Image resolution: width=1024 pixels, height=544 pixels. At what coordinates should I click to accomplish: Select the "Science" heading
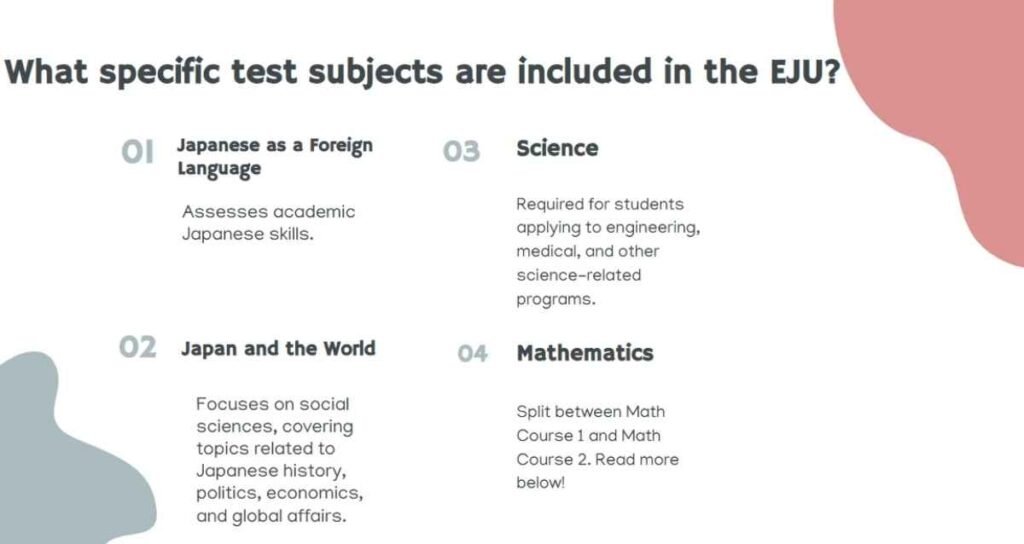(x=557, y=149)
